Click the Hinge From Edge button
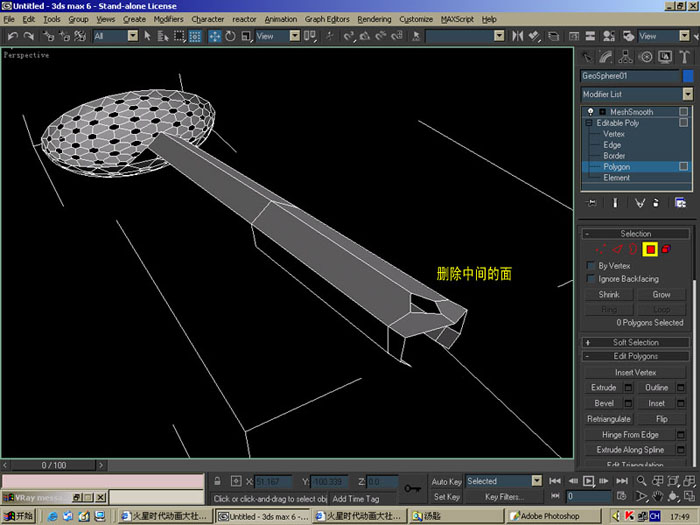The height and width of the screenshot is (525, 700). (x=630, y=434)
